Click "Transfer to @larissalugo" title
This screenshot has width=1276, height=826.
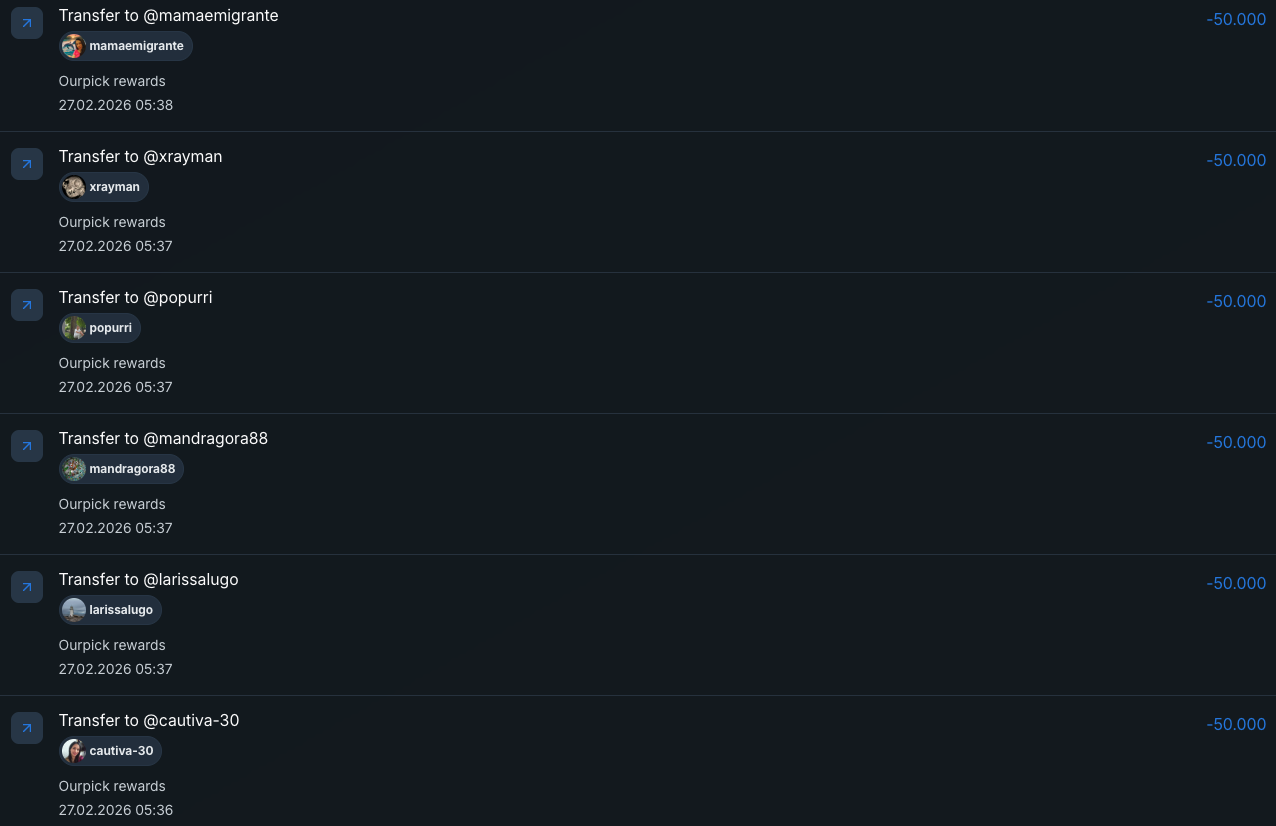[148, 579]
